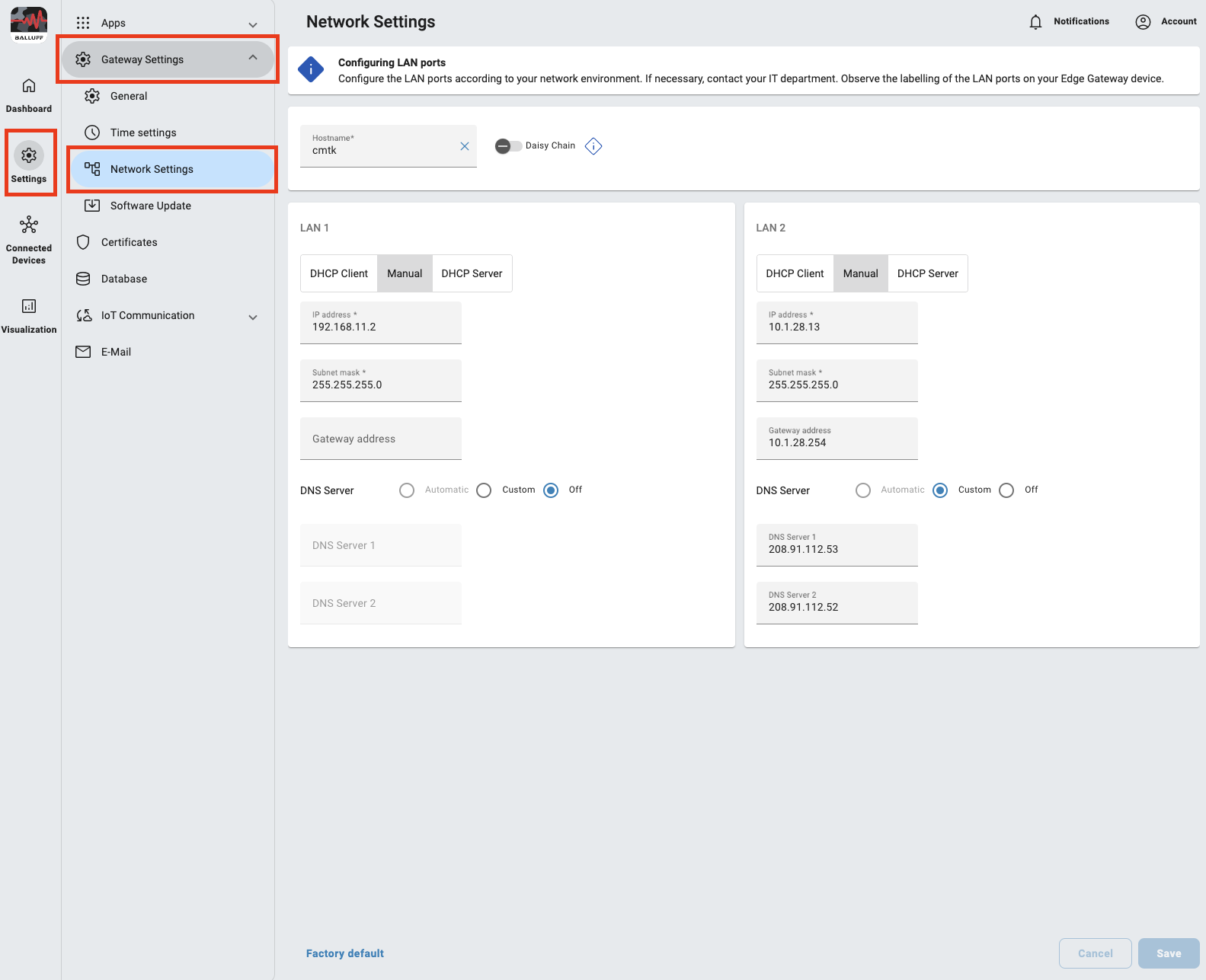Viewport: 1206px width, 980px height.
Task: Switch LAN 1 to DHCP Client tab
Action: tap(339, 273)
